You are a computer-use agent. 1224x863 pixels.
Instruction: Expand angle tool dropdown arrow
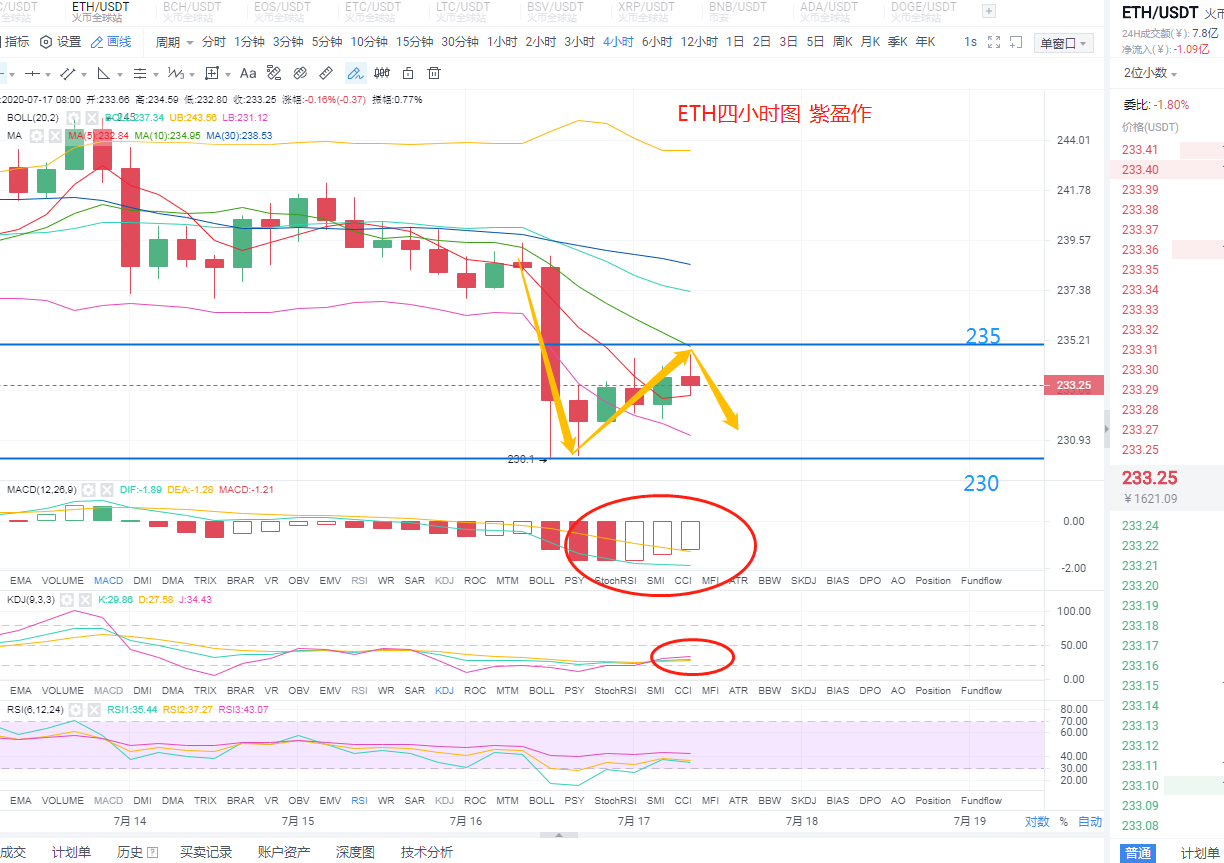(x=119, y=74)
